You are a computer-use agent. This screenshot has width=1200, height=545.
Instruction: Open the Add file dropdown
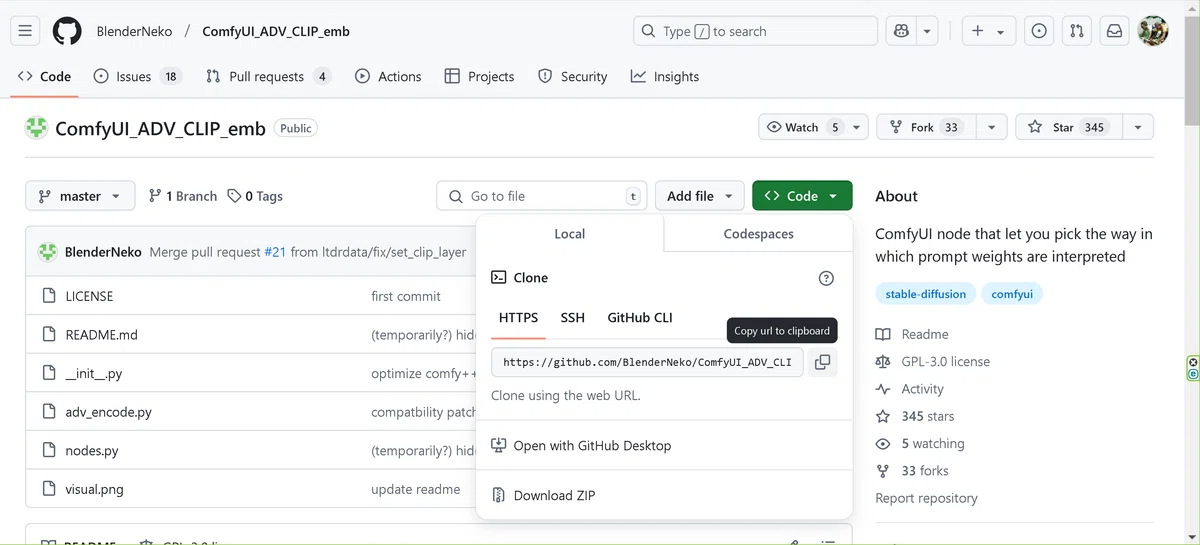click(700, 196)
